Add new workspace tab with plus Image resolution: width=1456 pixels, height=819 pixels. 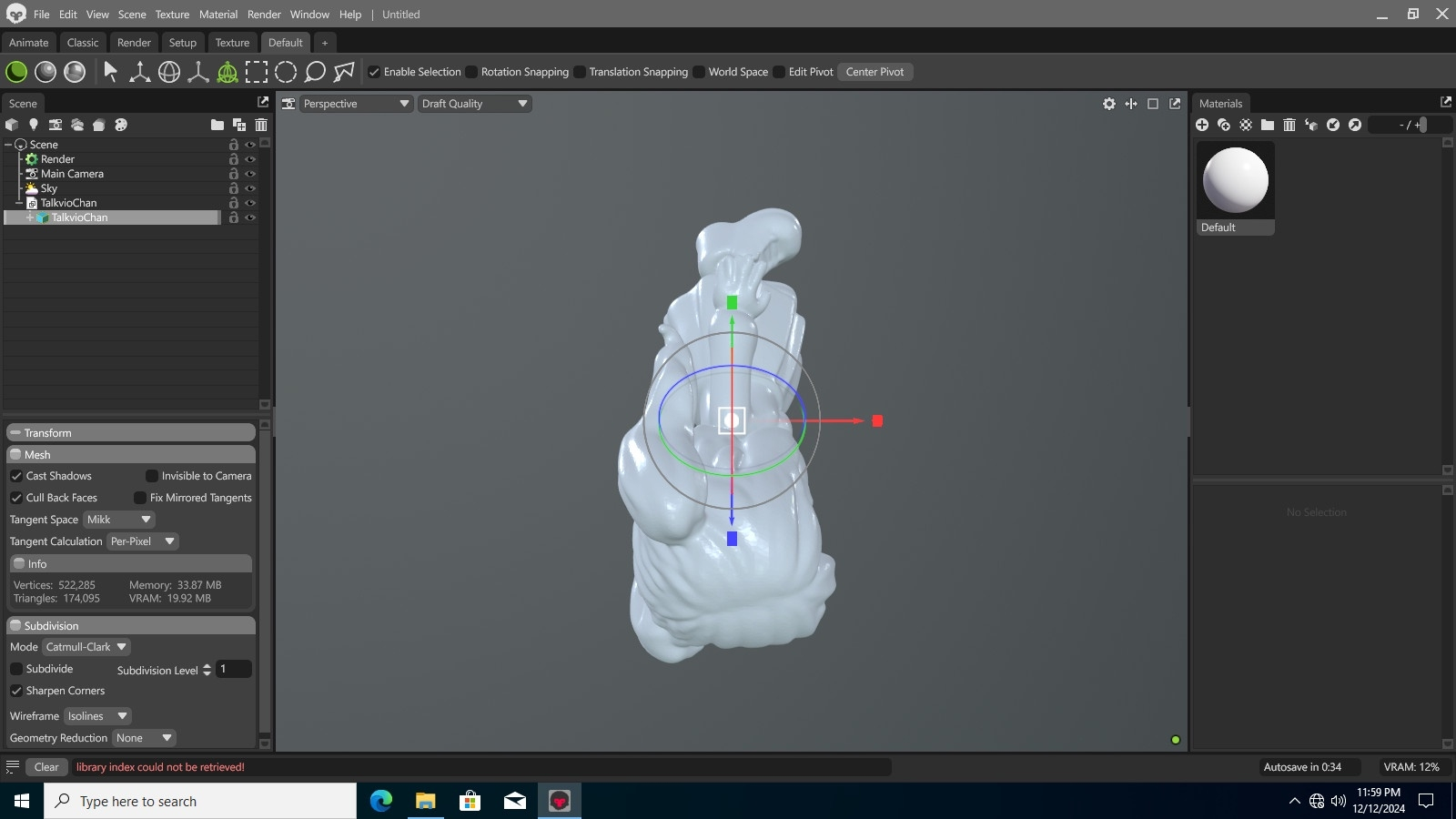325,43
